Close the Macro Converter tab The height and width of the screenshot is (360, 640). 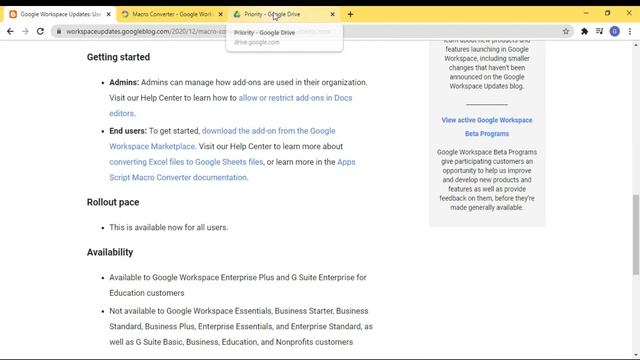(221, 14)
